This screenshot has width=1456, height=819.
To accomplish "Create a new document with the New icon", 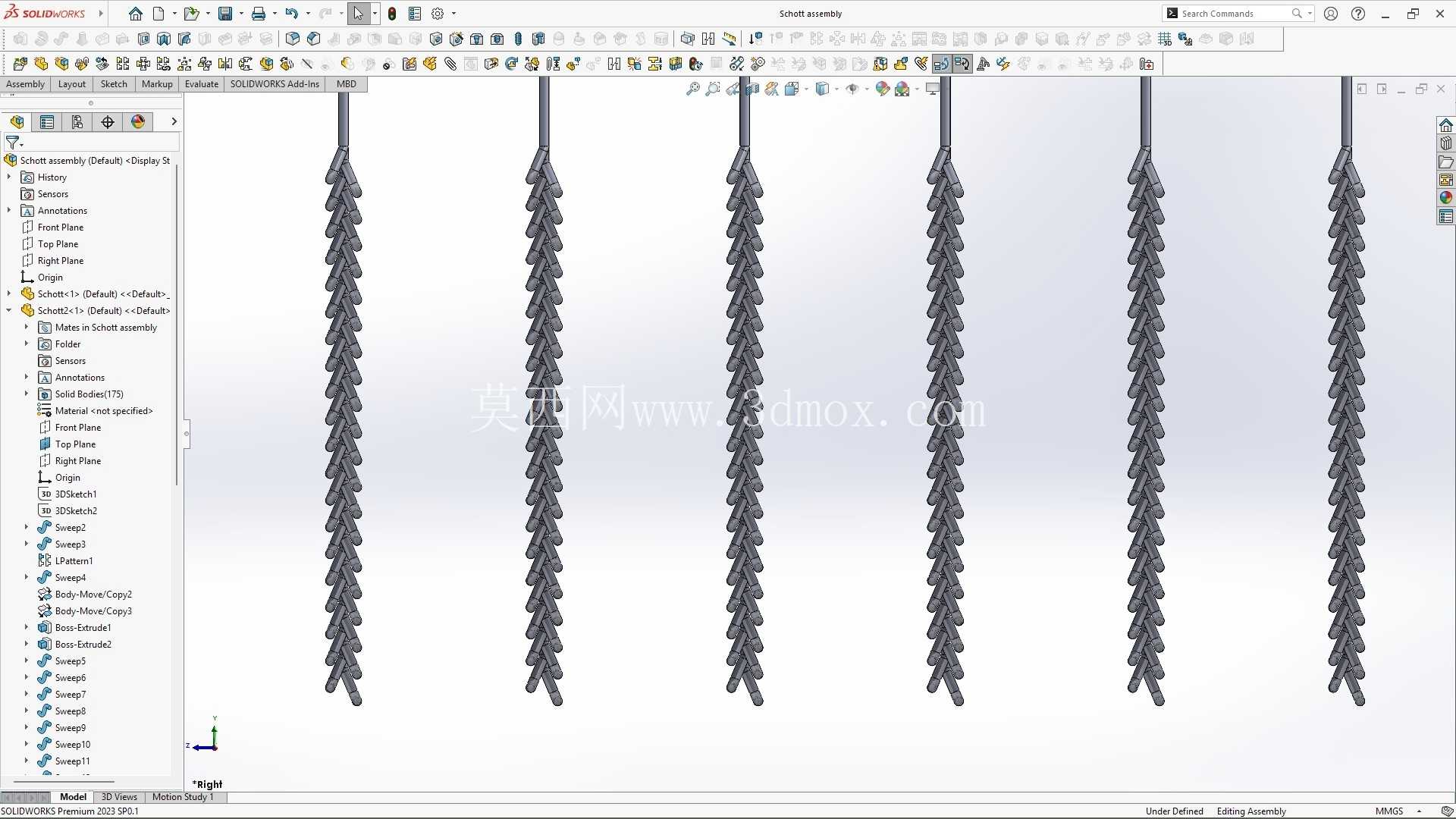I will pos(158,14).
